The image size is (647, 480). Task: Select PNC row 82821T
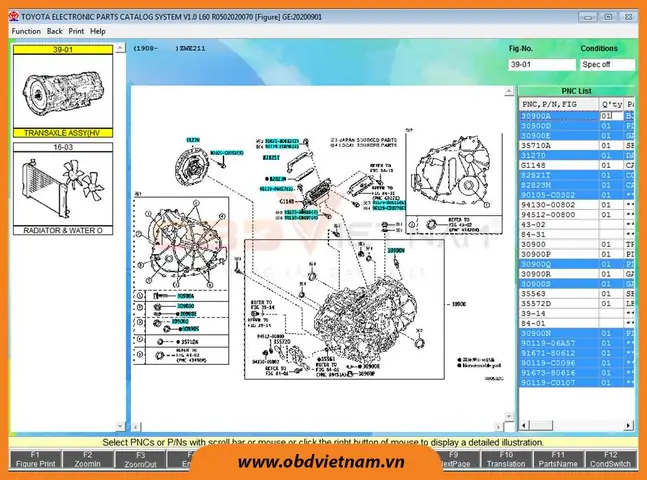pos(577,175)
